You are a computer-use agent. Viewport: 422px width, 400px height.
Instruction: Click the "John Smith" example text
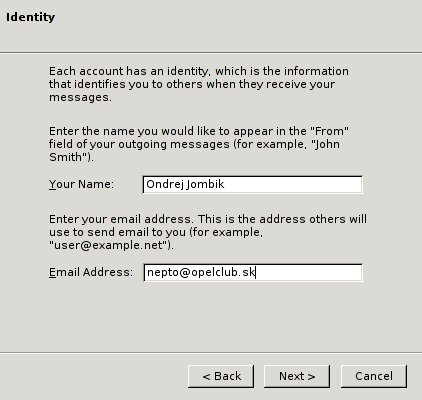(194, 150)
